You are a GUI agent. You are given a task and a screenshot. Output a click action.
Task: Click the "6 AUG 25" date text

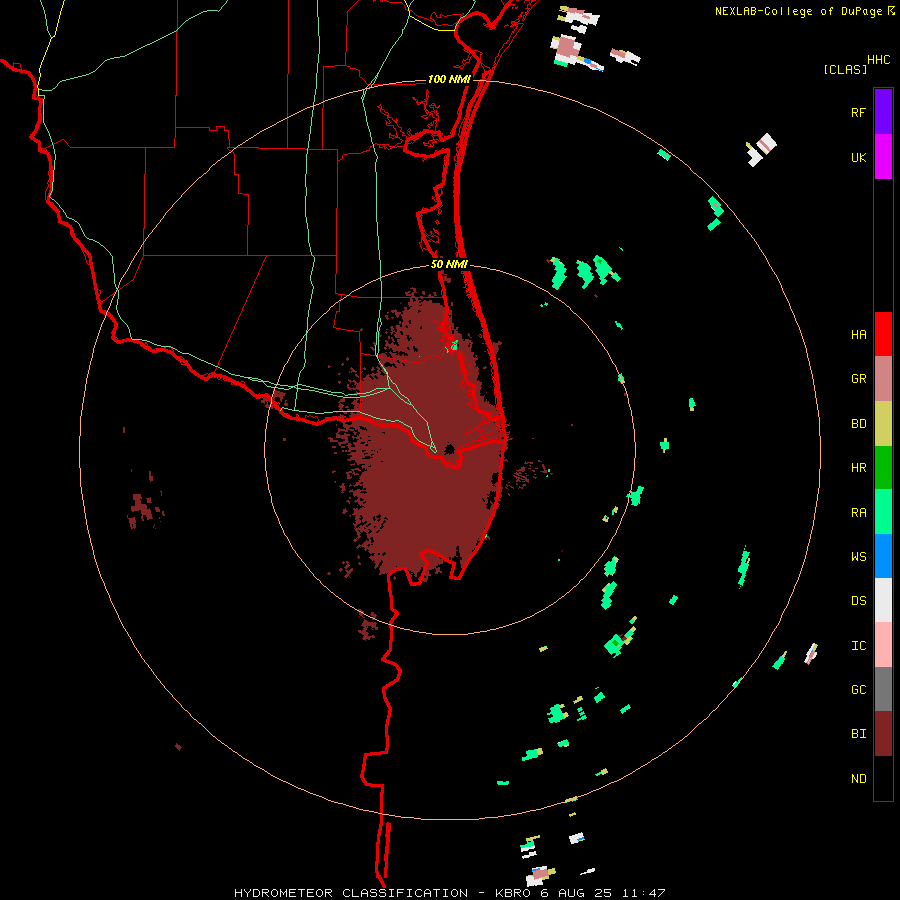click(x=576, y=893)
